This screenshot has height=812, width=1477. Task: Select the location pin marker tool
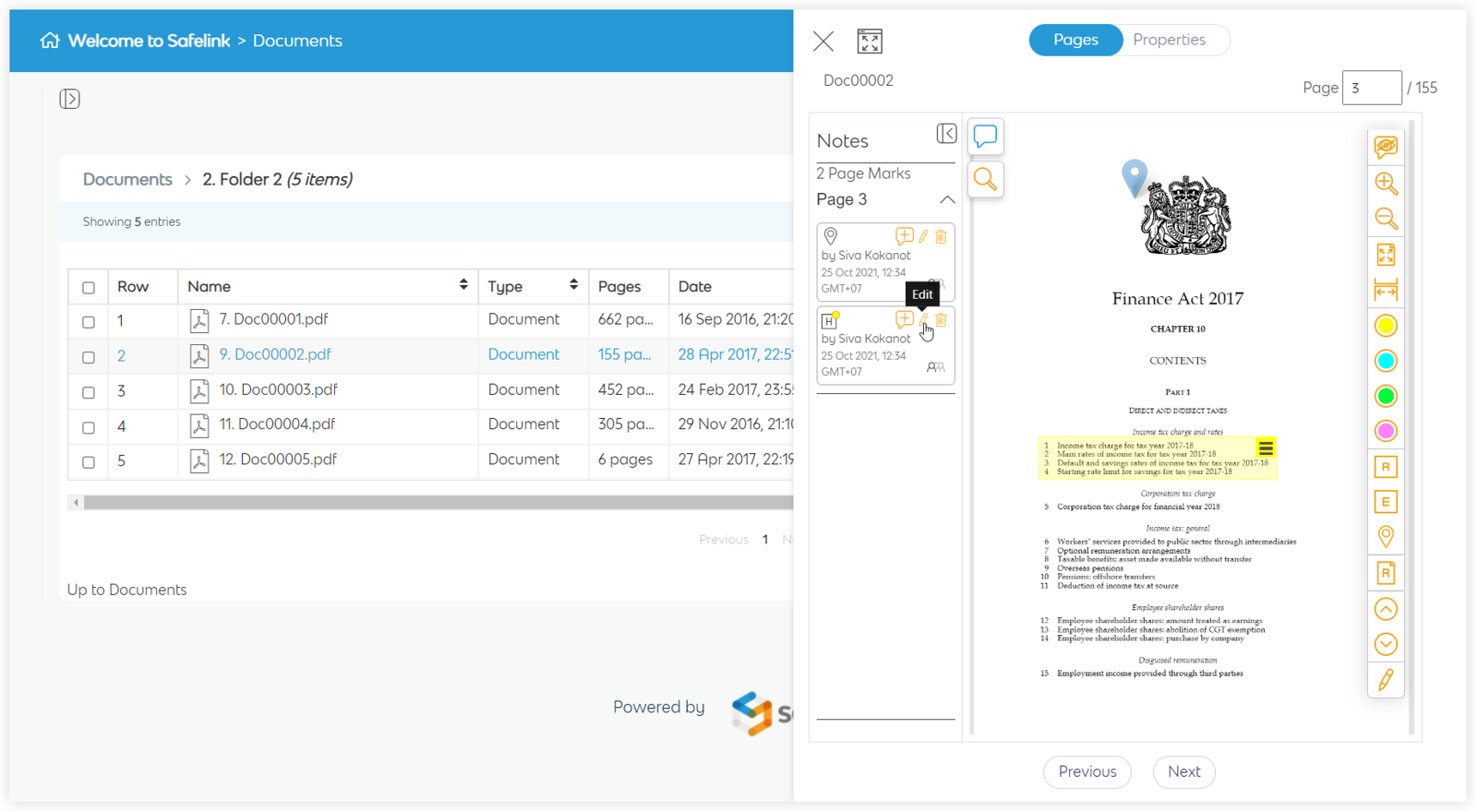pos(1386,537)
